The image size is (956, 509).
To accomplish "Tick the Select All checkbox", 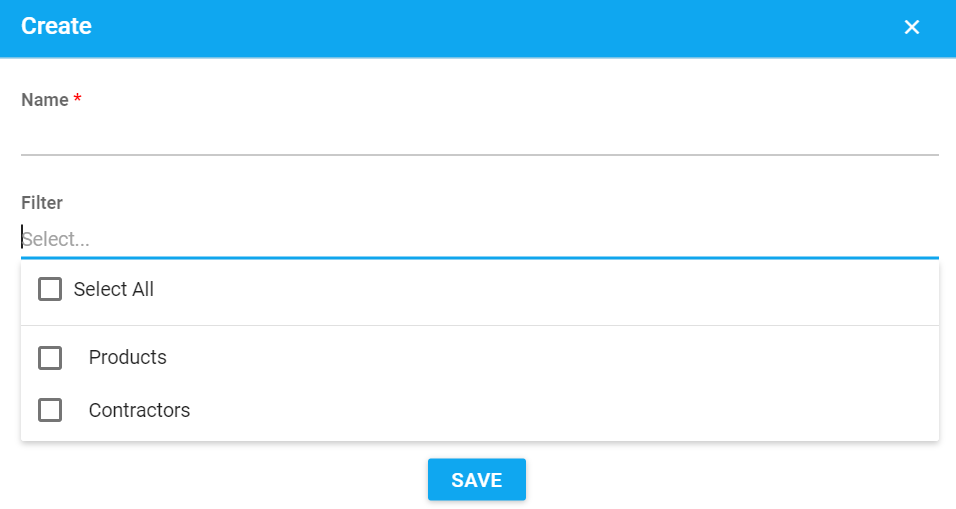I will coord(50,289).
